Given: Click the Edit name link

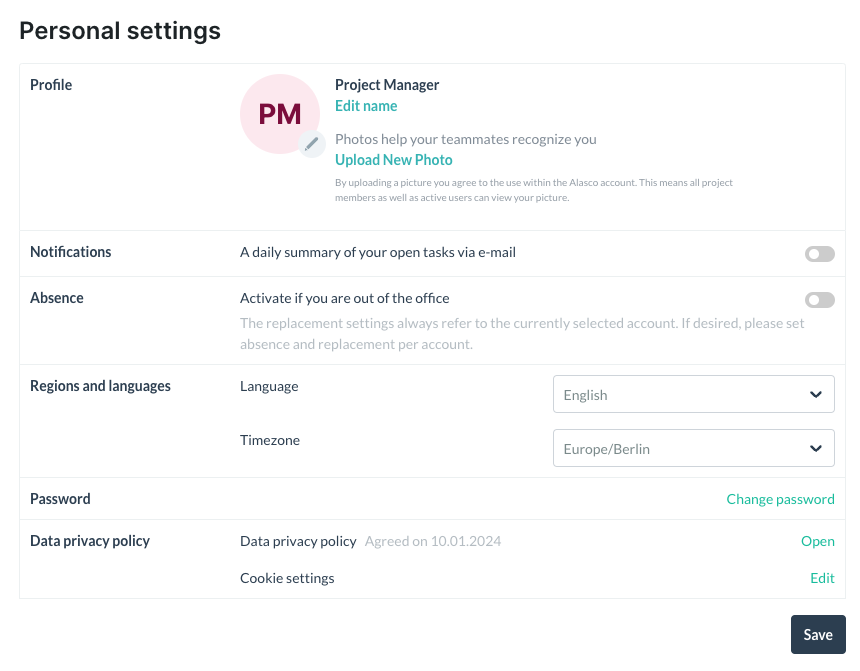Looking at the screenshot, I should [x=366, y=106].
